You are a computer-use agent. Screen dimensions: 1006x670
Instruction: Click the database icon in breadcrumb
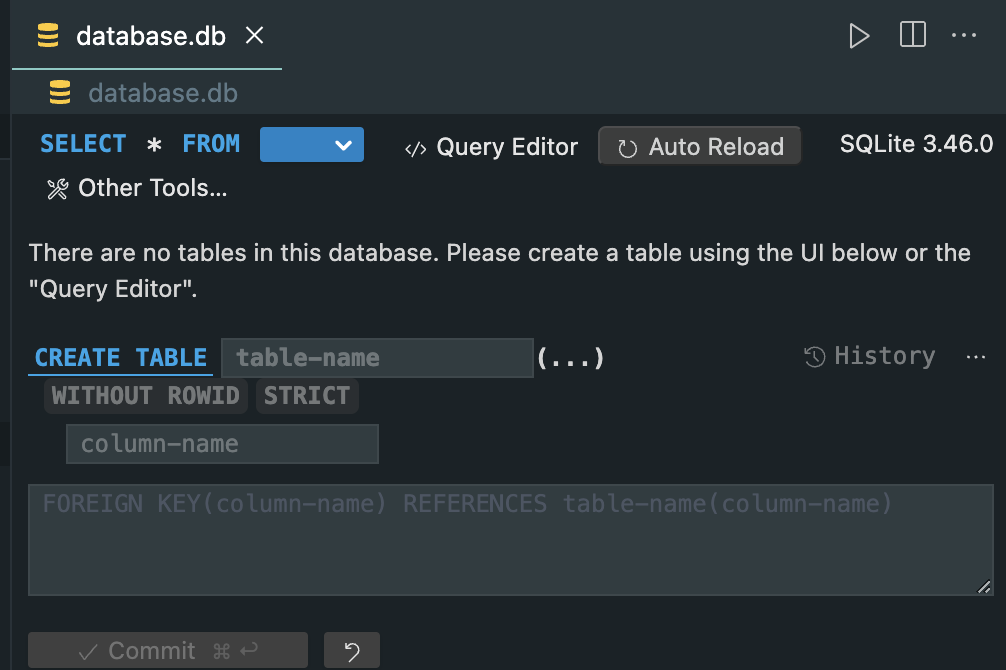(x=60, y=93)
